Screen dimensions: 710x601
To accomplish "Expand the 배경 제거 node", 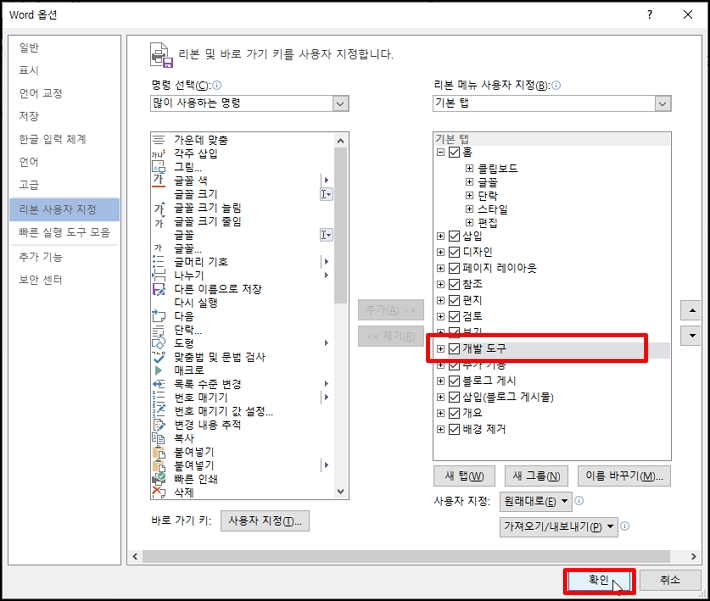I will [440, 429].
